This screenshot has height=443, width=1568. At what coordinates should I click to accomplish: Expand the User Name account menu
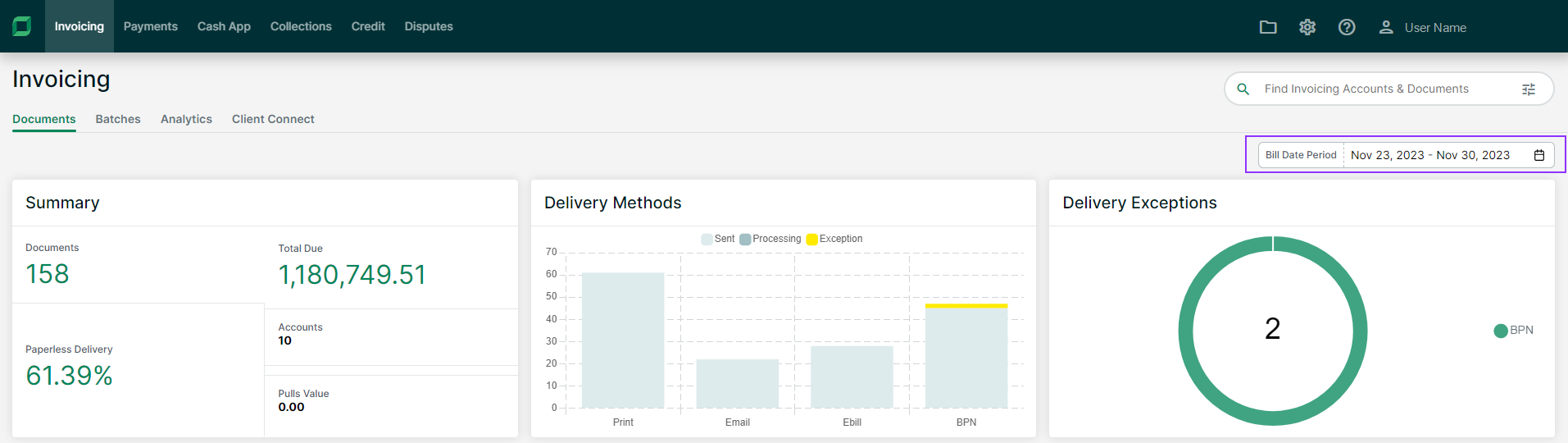pos(1435,28)
